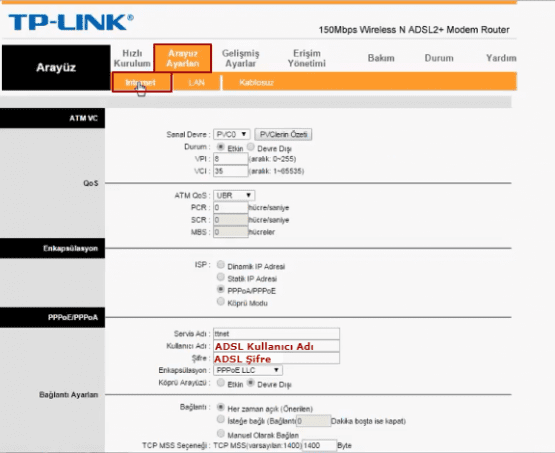
Task: Select the LAN sub-tab
Action: pos(196,83)
